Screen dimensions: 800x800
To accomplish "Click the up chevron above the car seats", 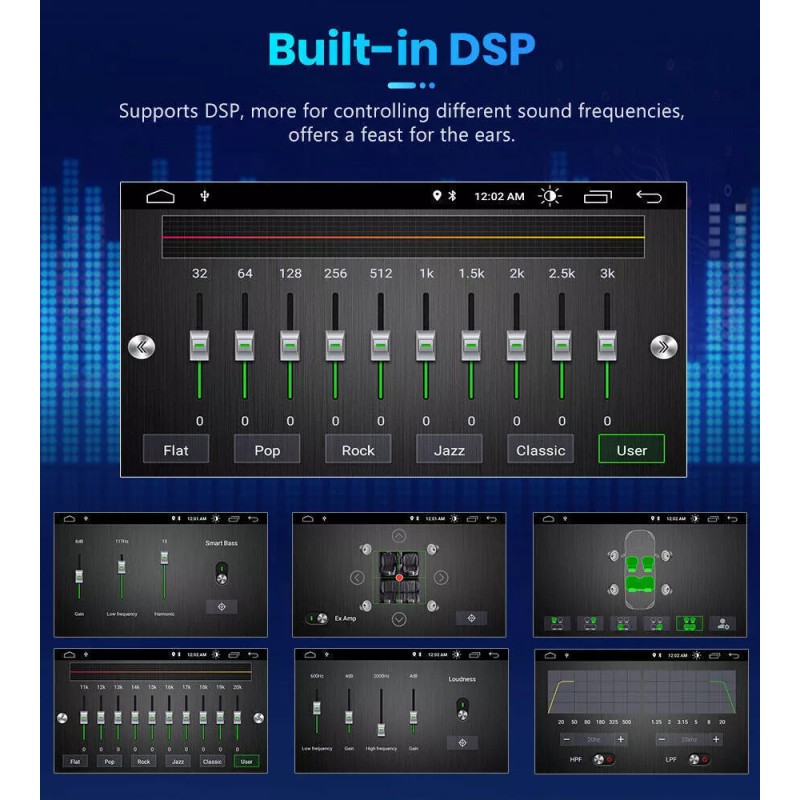I will click(x=399, y=536).
